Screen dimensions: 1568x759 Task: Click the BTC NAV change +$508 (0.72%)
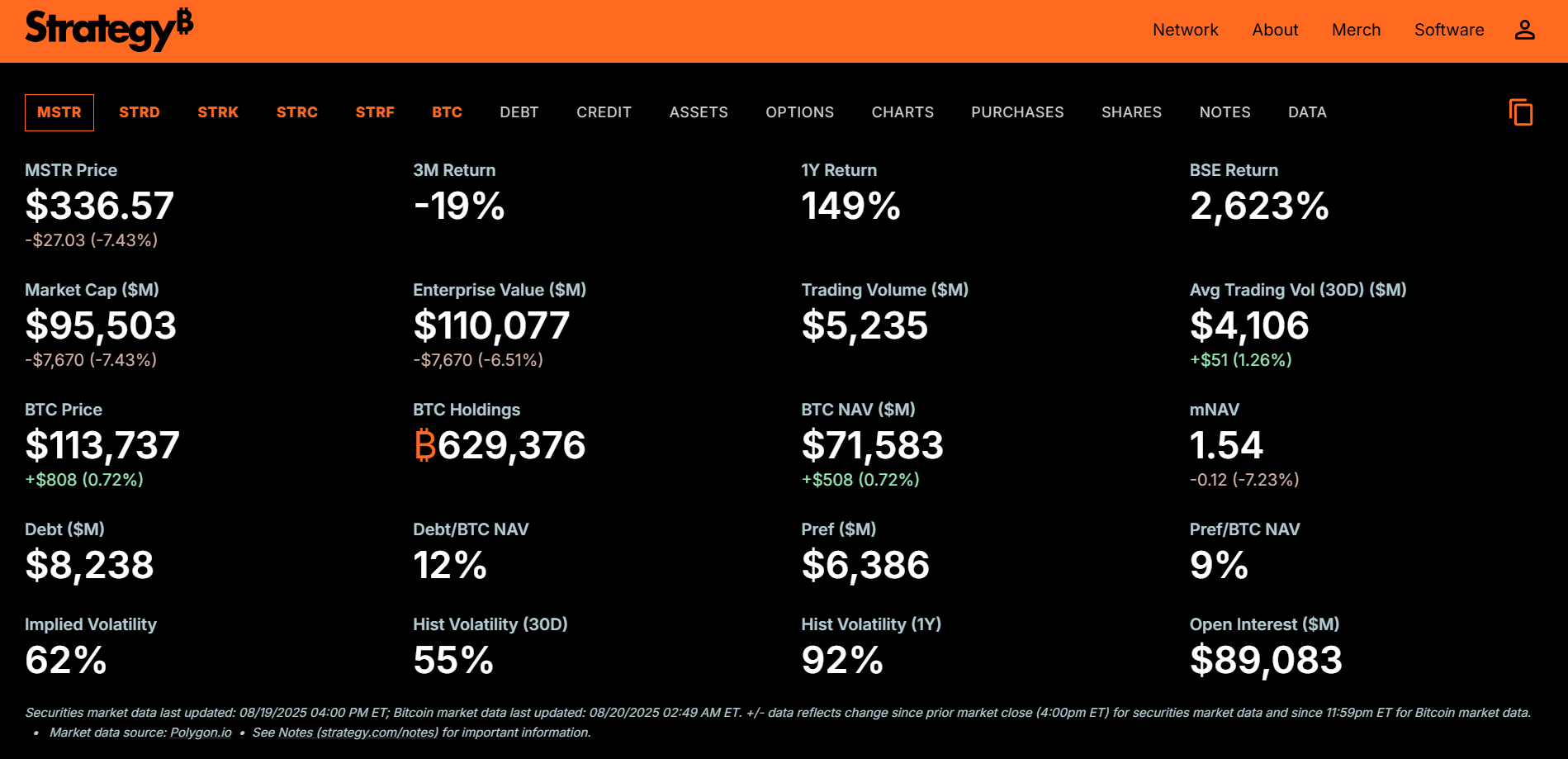860,480
